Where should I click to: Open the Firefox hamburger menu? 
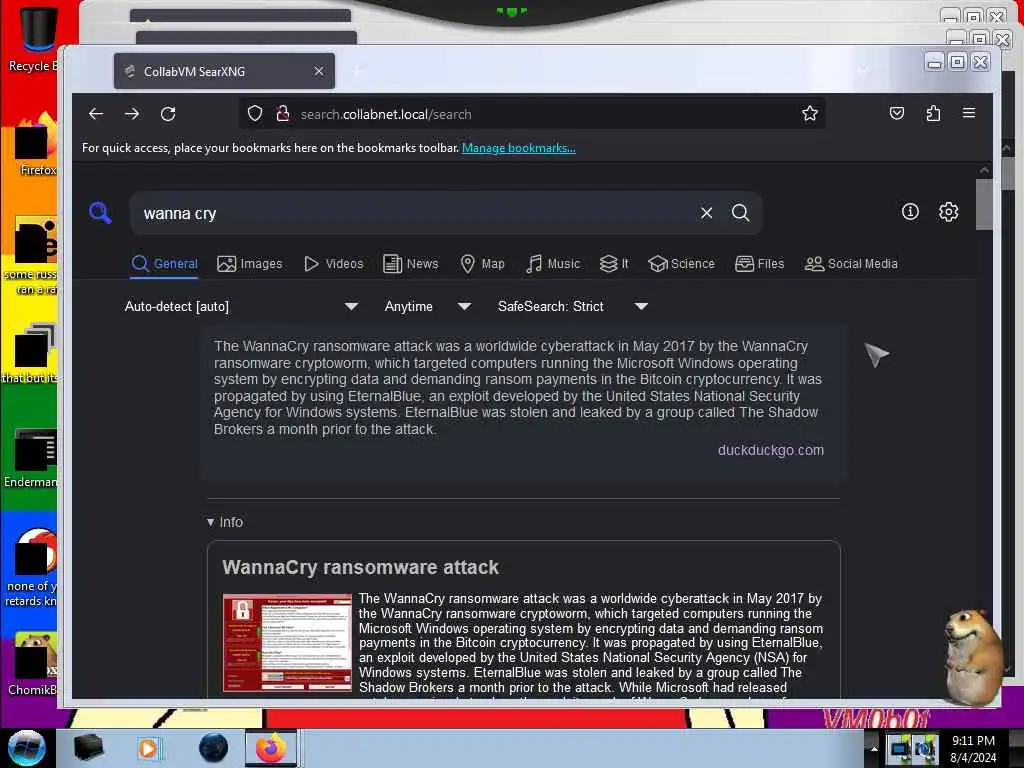[x=968, y=113]
